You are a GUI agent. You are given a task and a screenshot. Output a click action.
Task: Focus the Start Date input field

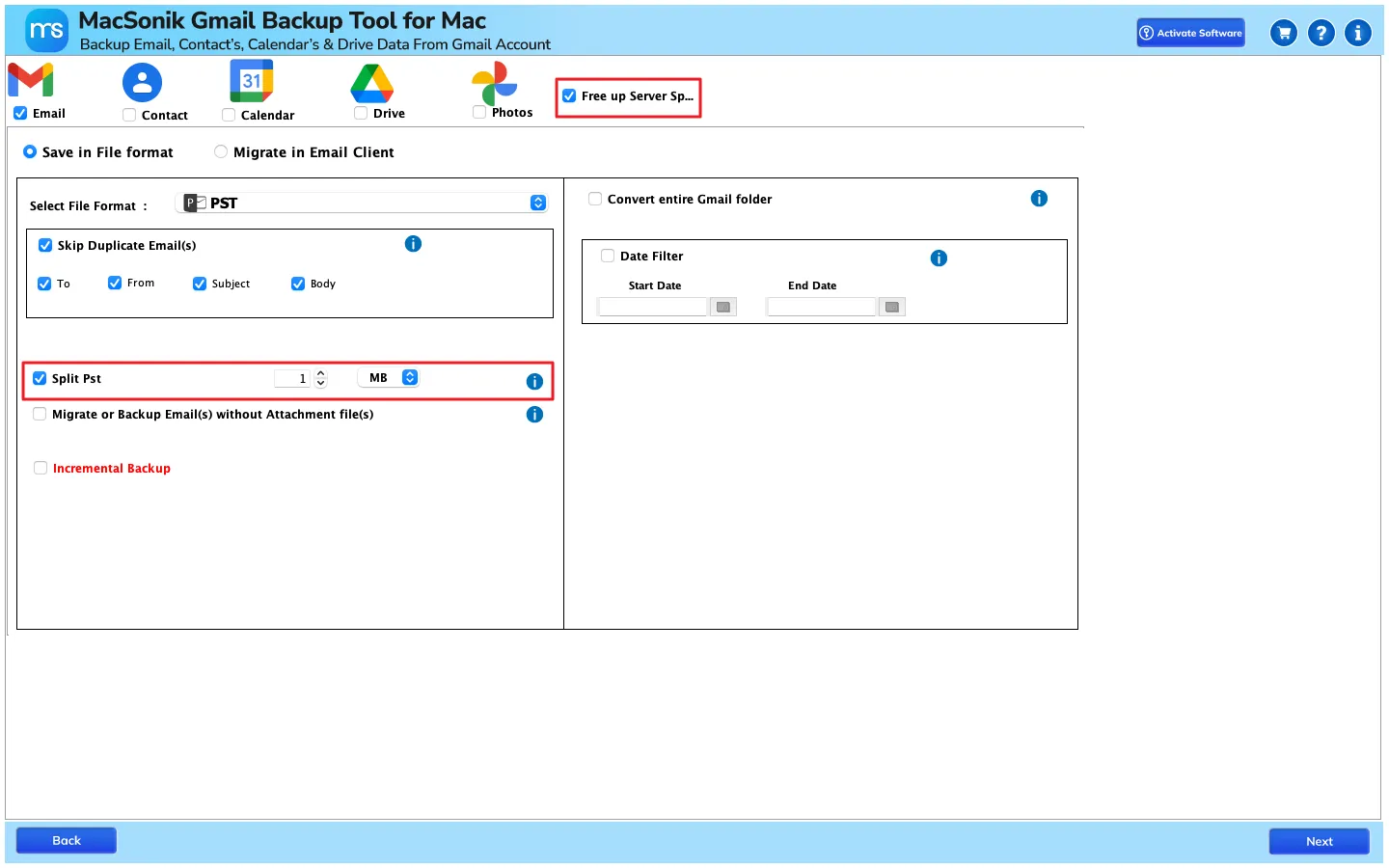point(653,307)
